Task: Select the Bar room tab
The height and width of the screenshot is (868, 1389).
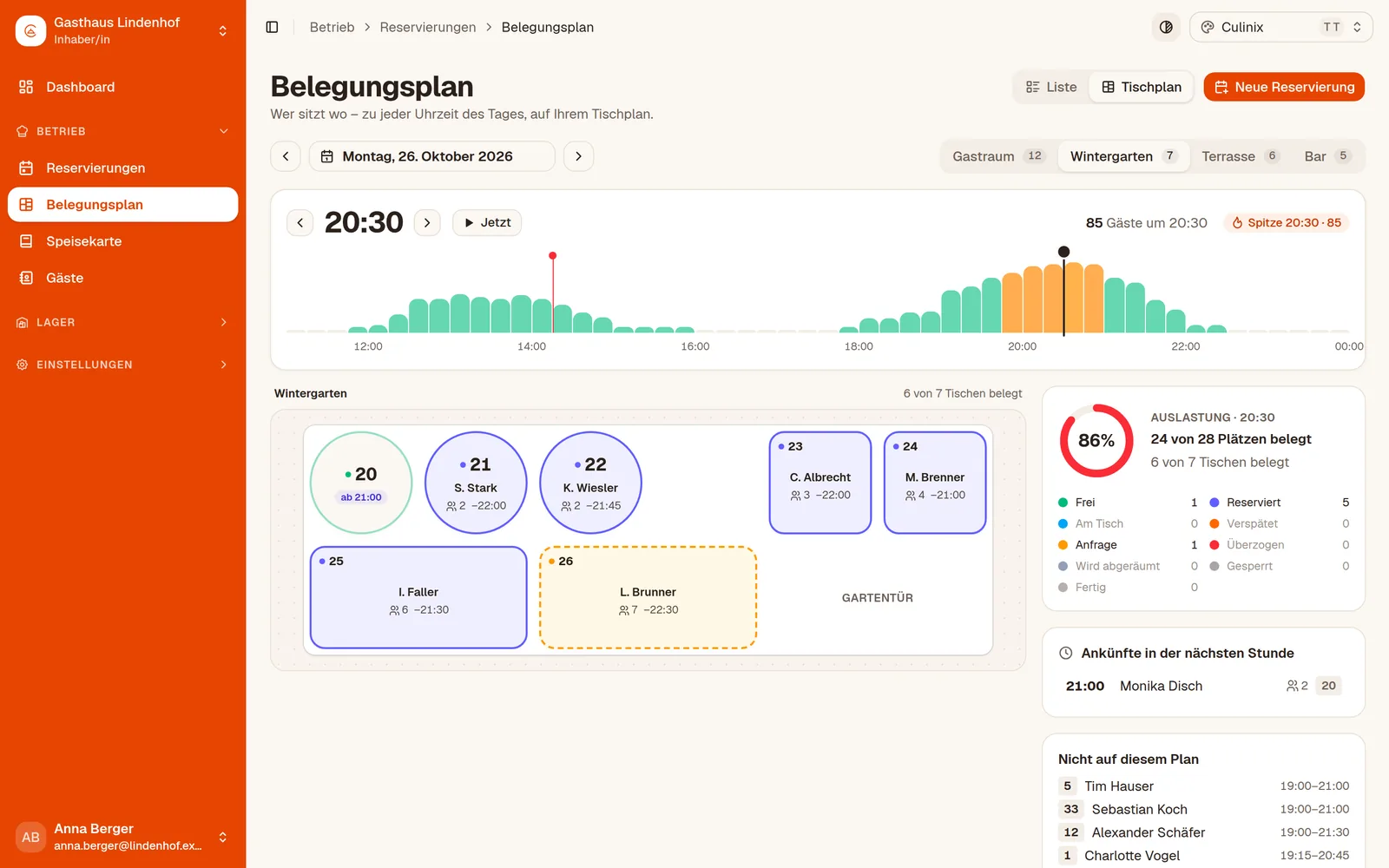Action: click(x=1327, y=156)
